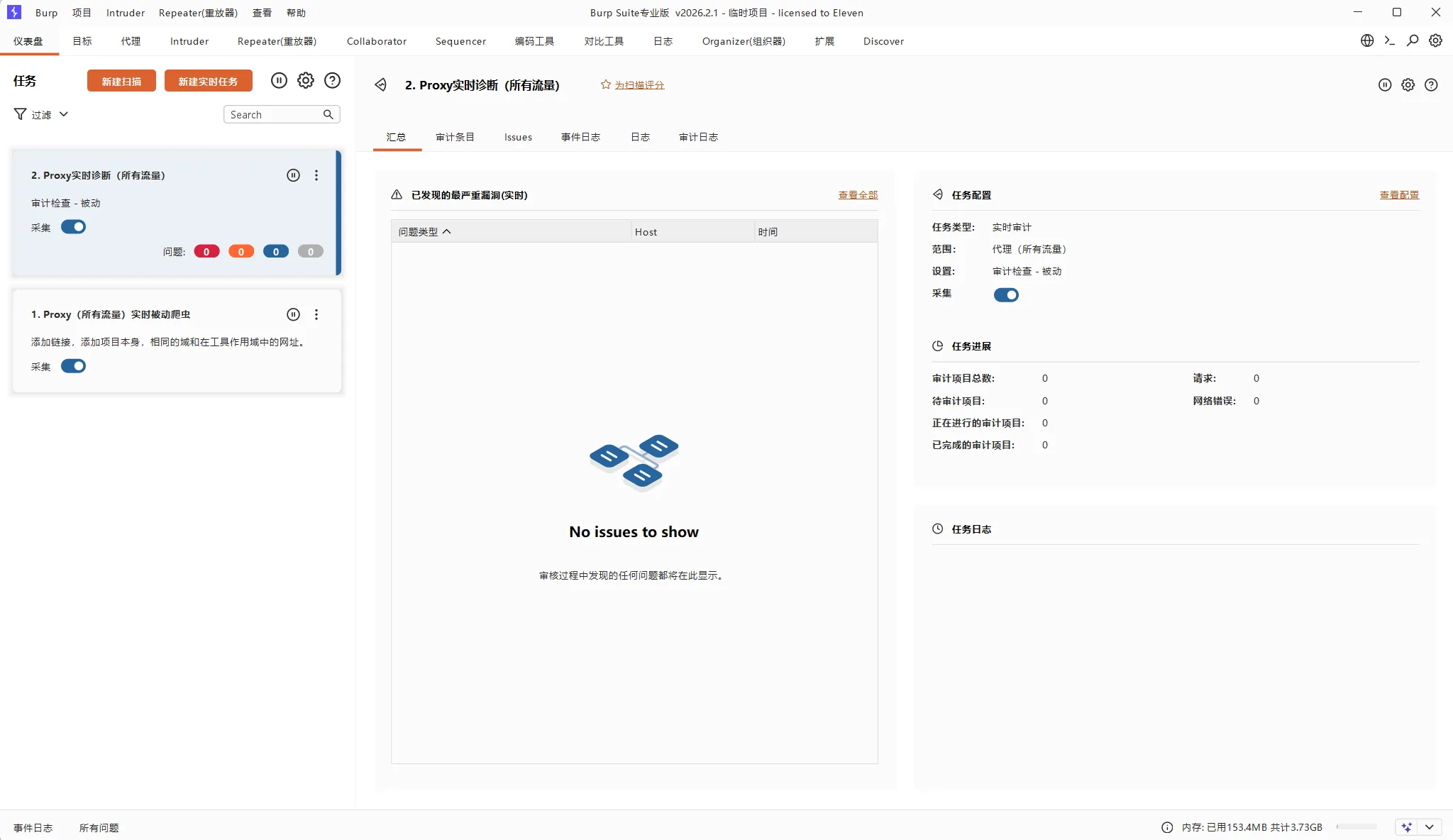Sort by the 问题类型 column header arrow
The image size is (1453, 840).
(446, 232)
